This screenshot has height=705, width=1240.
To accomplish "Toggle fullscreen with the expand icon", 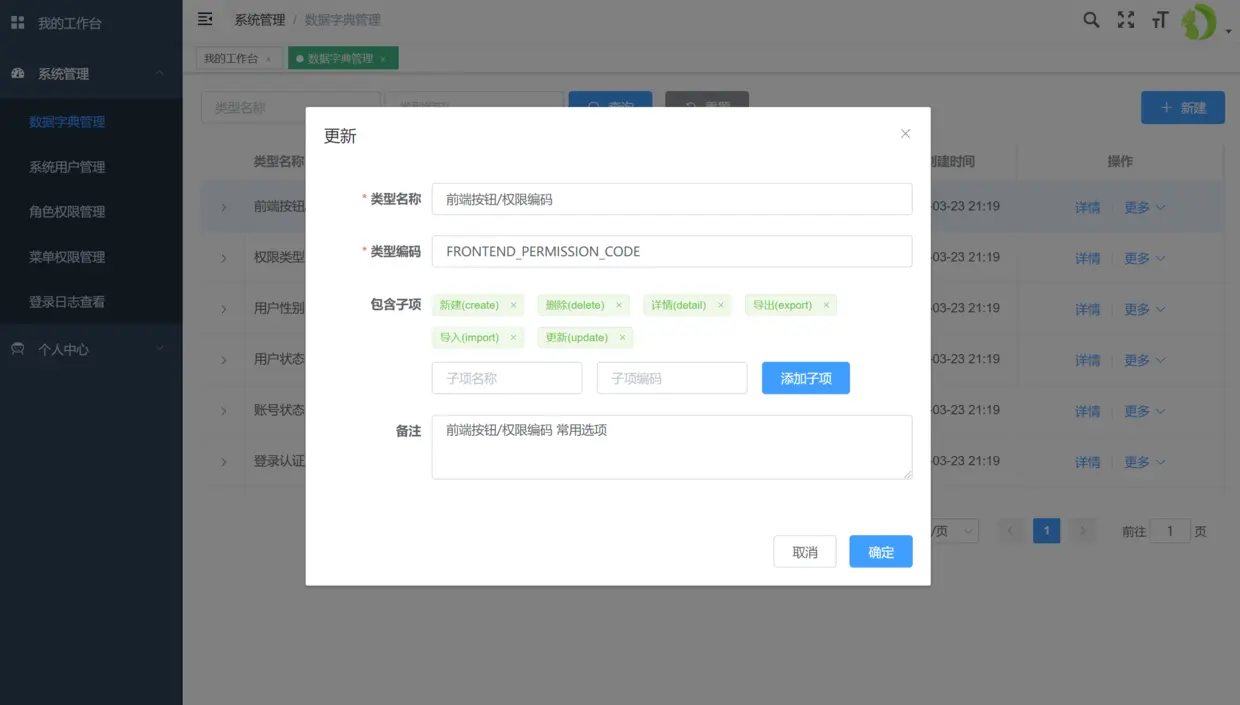I will coord(1125,19).
